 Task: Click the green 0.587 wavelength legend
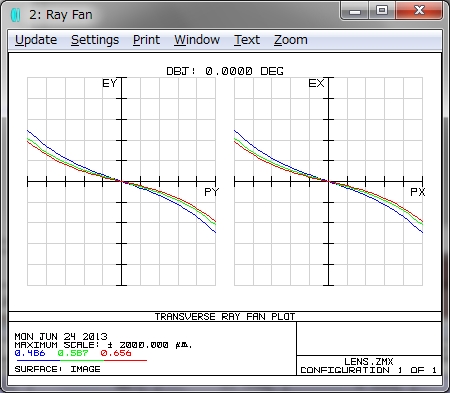[x=73, y=353]
